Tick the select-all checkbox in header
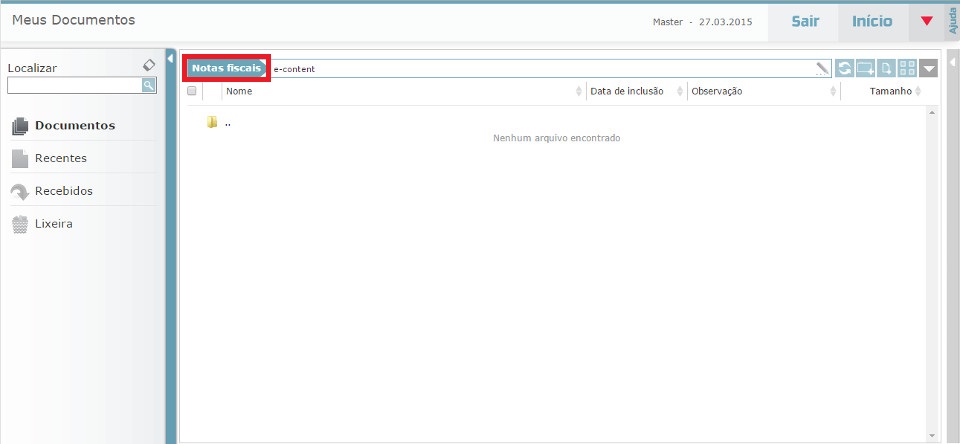The height and width of the screenshot is (444, 960). [192, 91]
